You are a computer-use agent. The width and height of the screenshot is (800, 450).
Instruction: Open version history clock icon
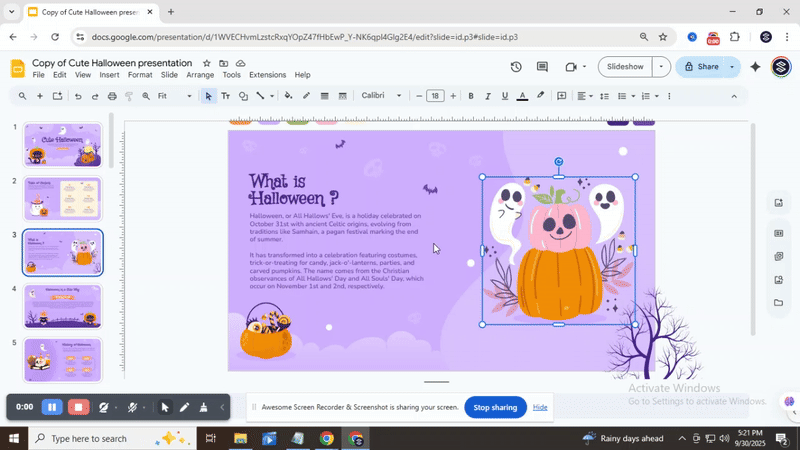coord(516,67)
